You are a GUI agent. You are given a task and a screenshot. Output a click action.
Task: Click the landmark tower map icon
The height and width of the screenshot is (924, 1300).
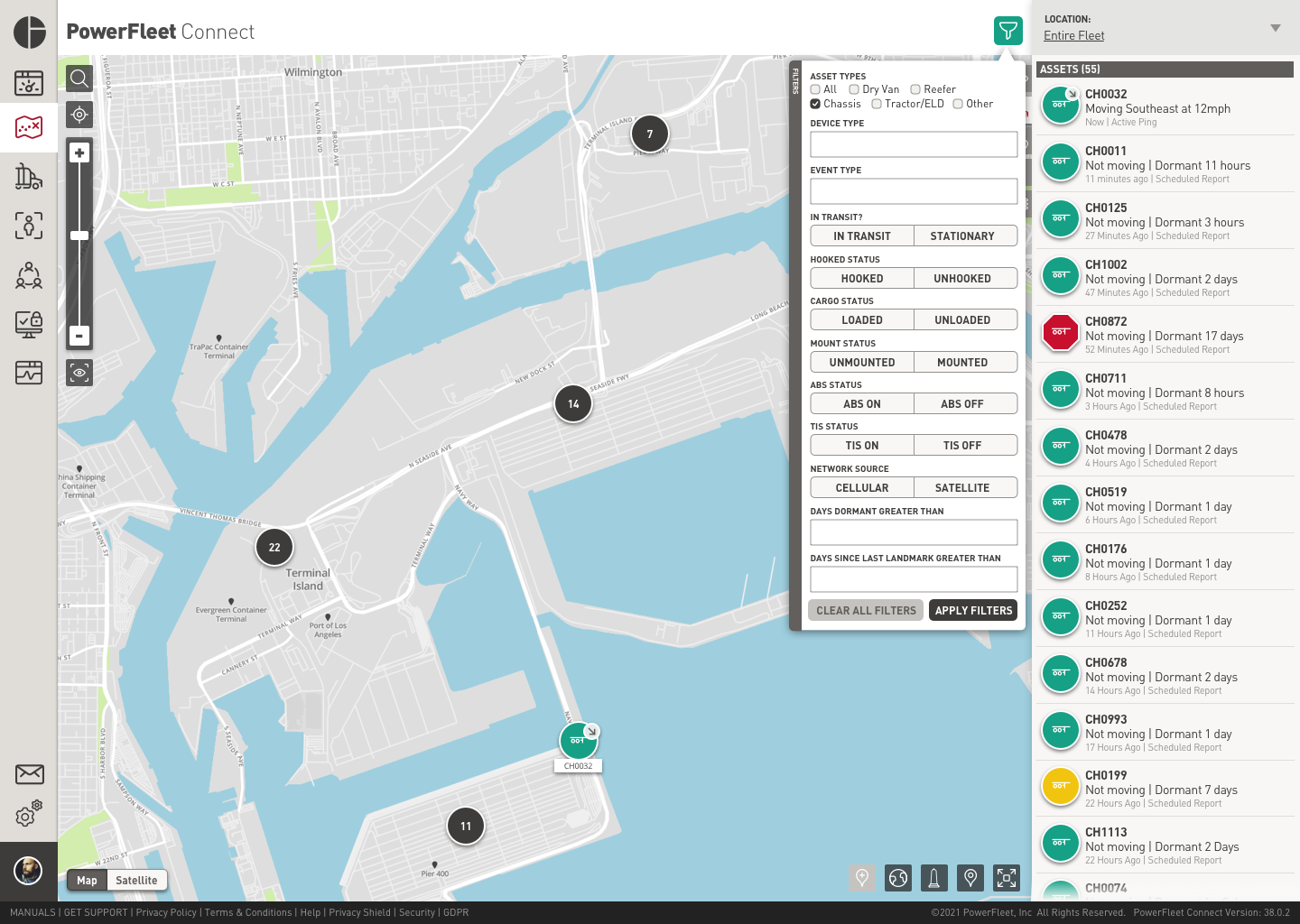[x=934, y=877]
